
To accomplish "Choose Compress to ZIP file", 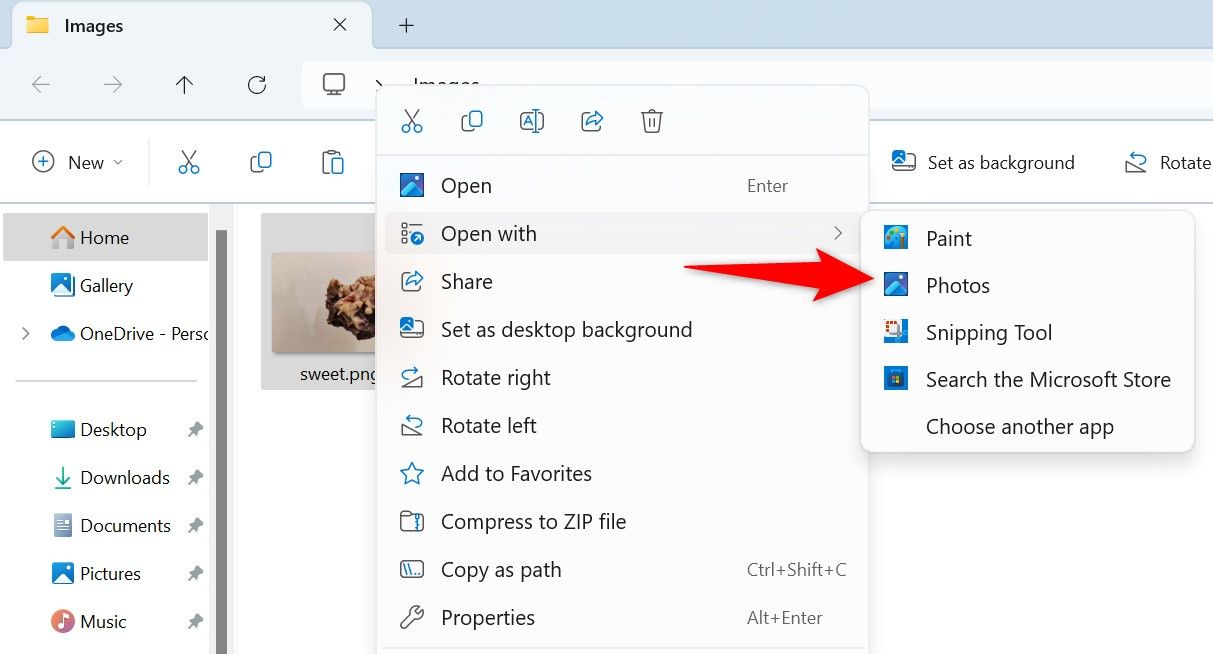I will point(622,522).
